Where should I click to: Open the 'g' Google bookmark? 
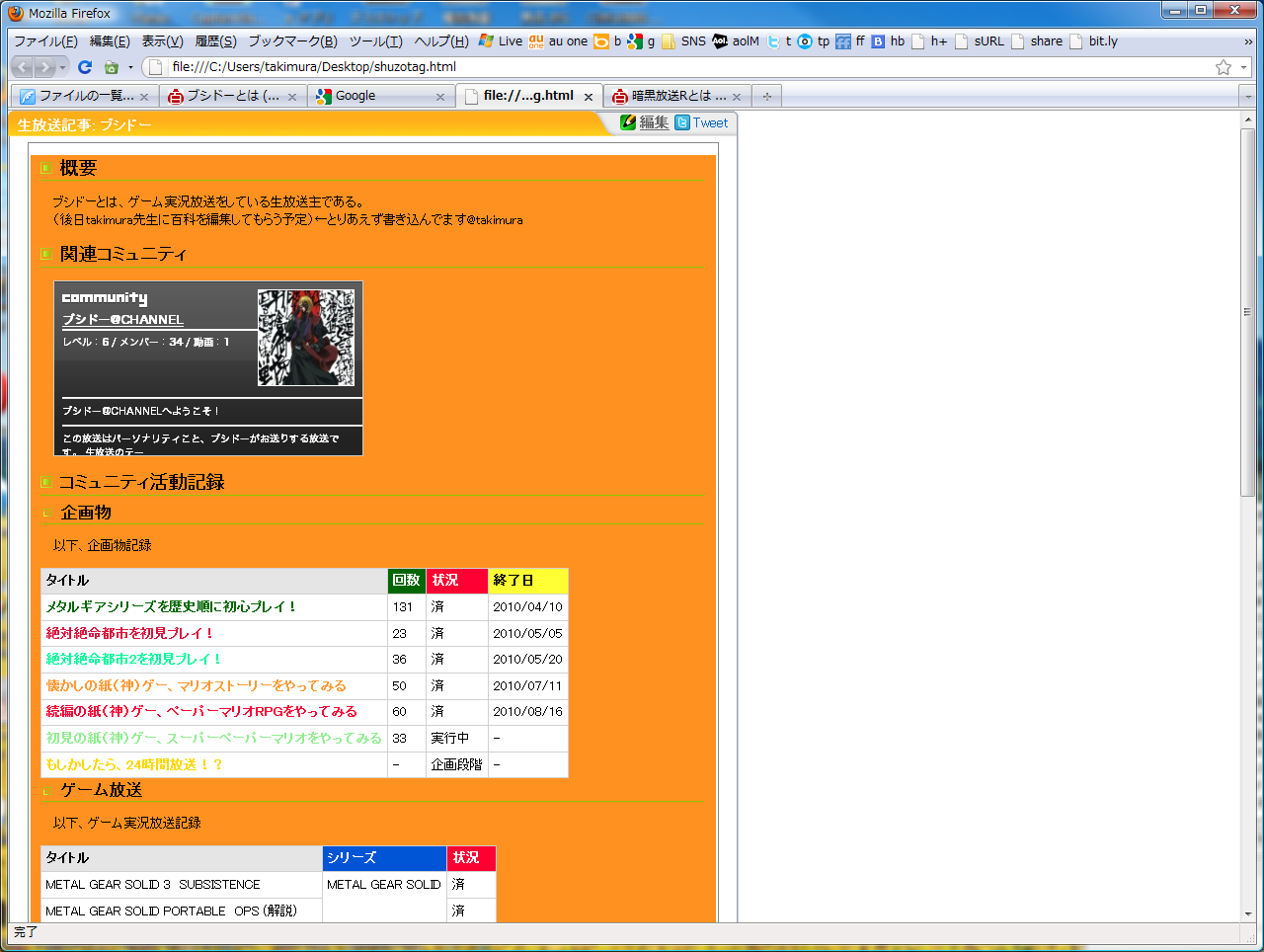point(642,41)
